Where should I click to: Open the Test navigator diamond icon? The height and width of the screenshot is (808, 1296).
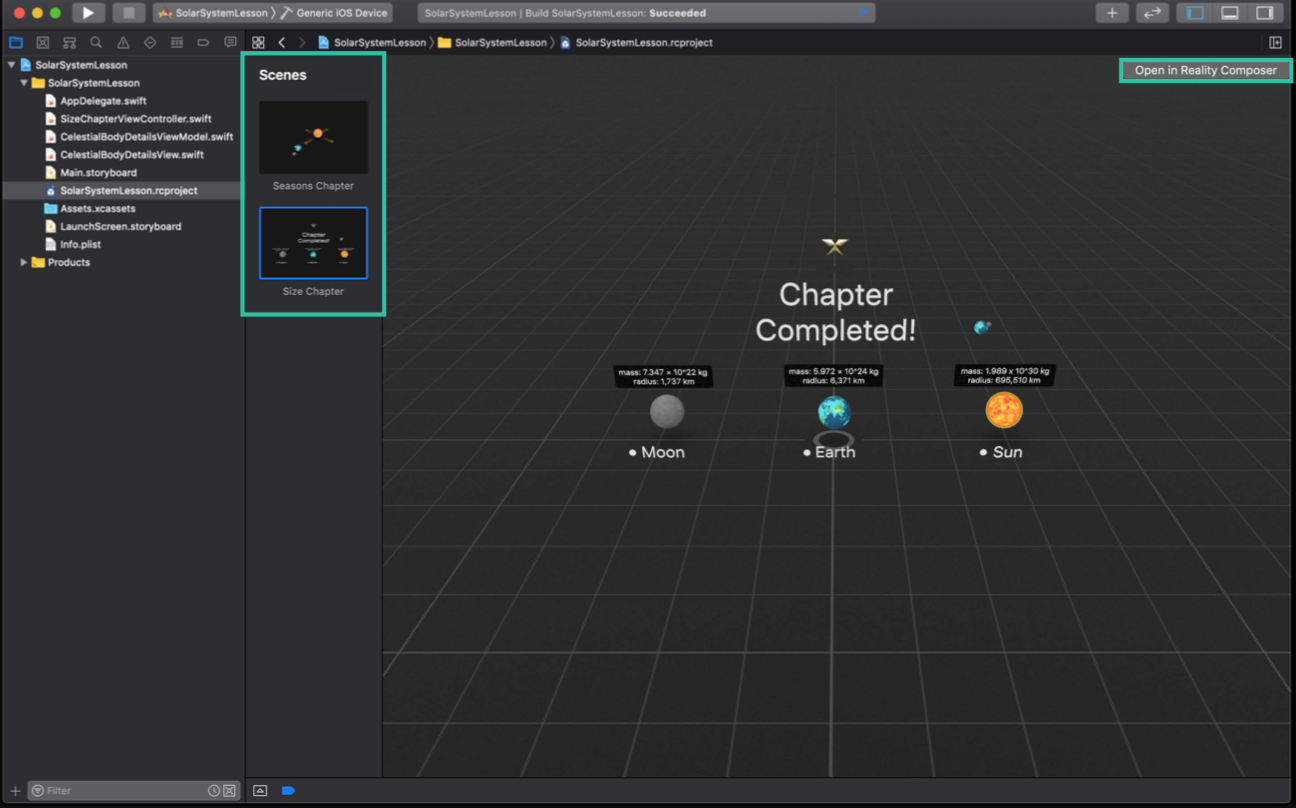pyautogui.click(x=150, y=43)
